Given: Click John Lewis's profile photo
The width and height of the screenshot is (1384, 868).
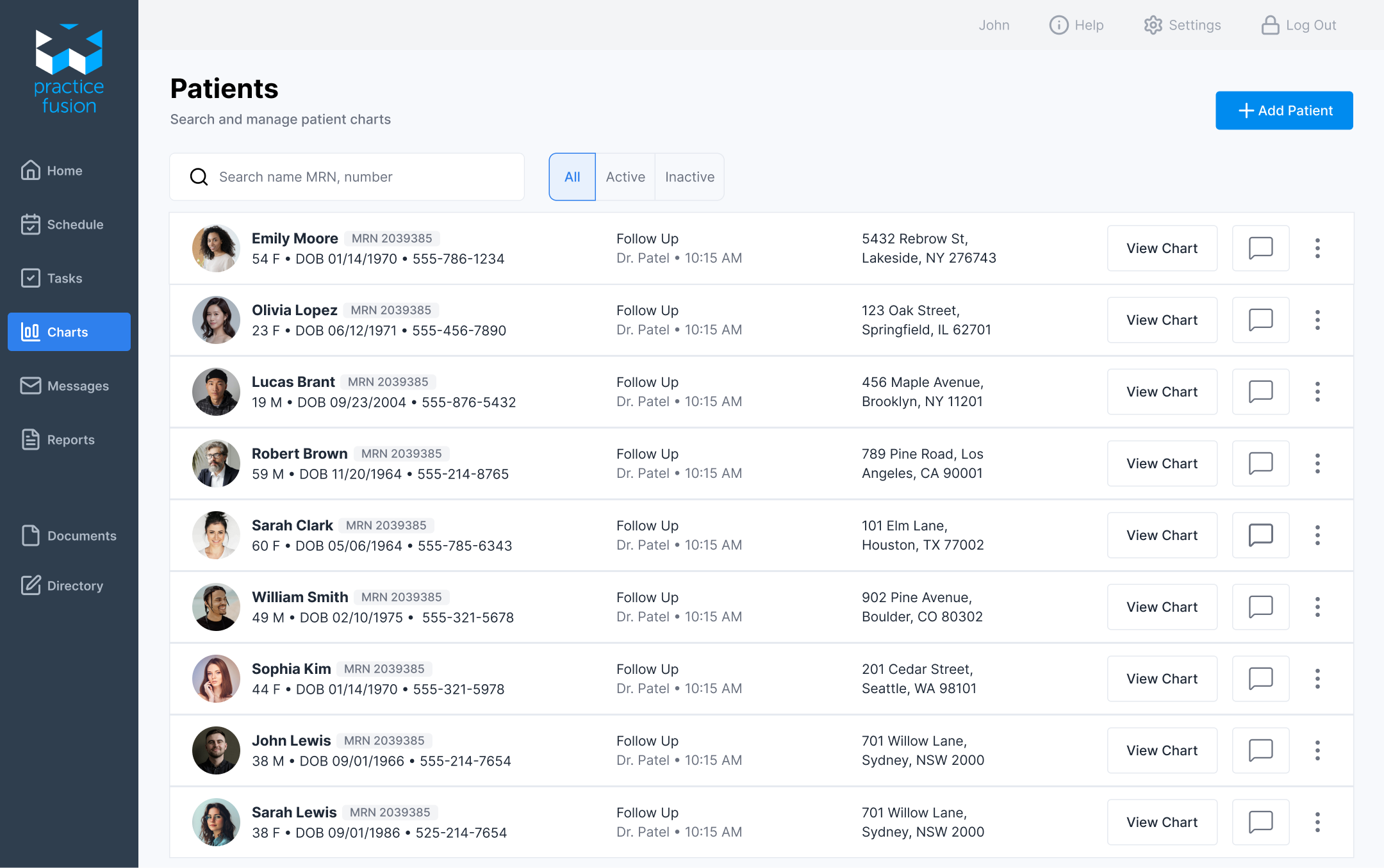Looking at the screenshot, I should click(x=216, y=750).
